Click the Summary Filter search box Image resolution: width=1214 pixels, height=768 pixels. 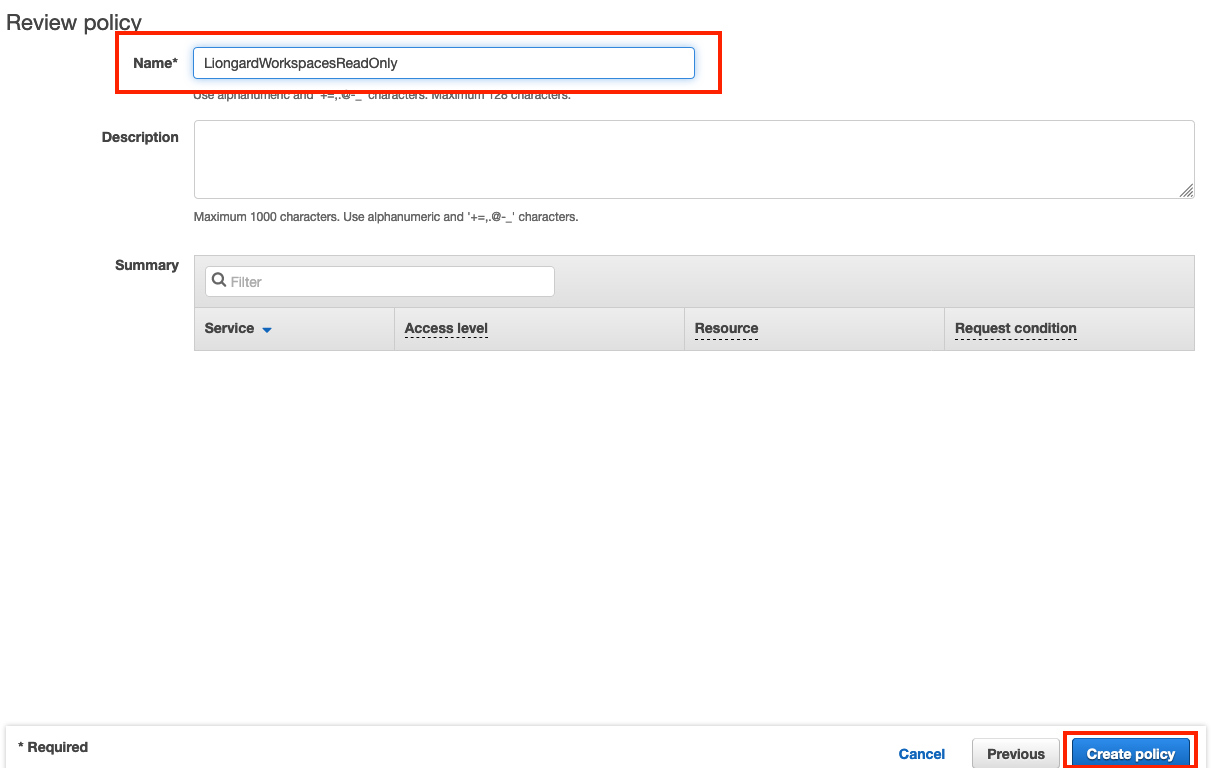click(x=380, y=282)
